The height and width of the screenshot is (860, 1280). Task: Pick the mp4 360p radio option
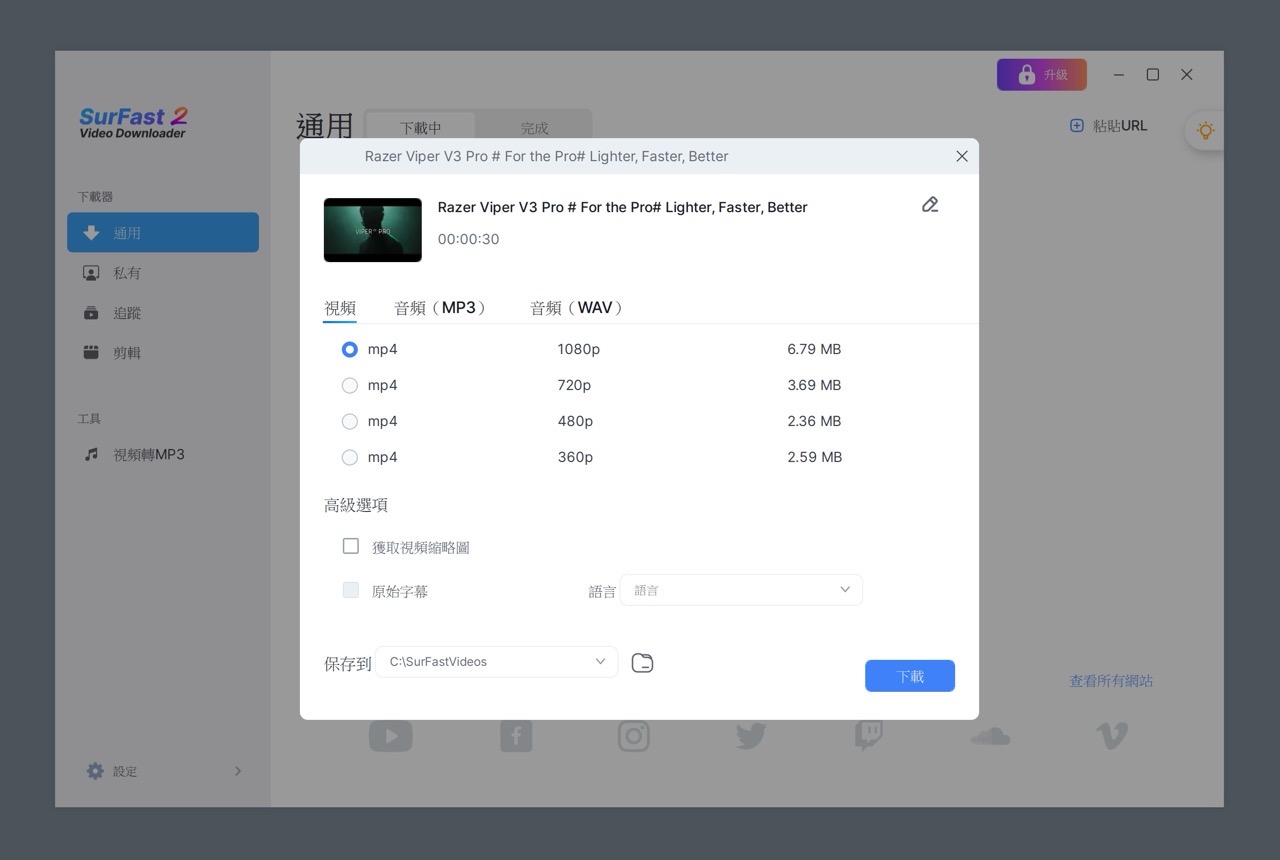(x=349, y=458)
